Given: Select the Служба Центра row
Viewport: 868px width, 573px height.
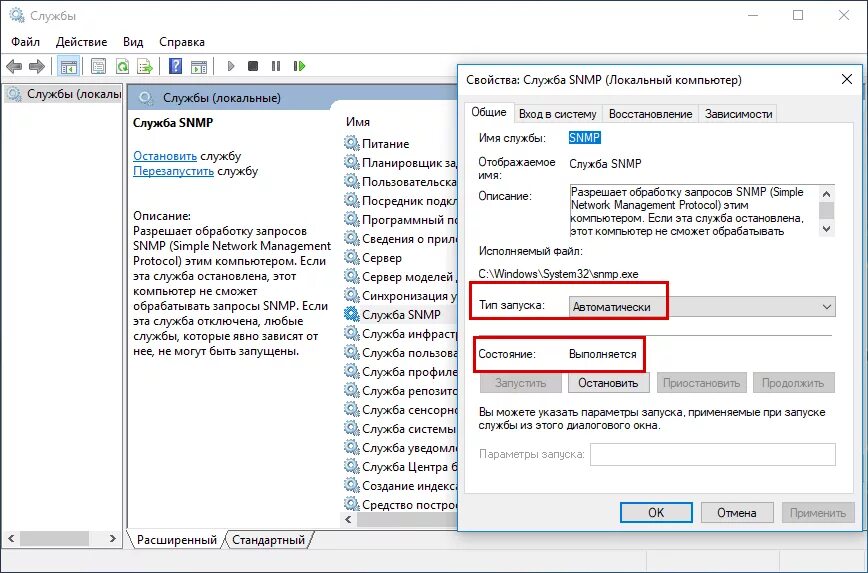Looking at the screenshot, I should pyautogui.click(x=400, y=467).
